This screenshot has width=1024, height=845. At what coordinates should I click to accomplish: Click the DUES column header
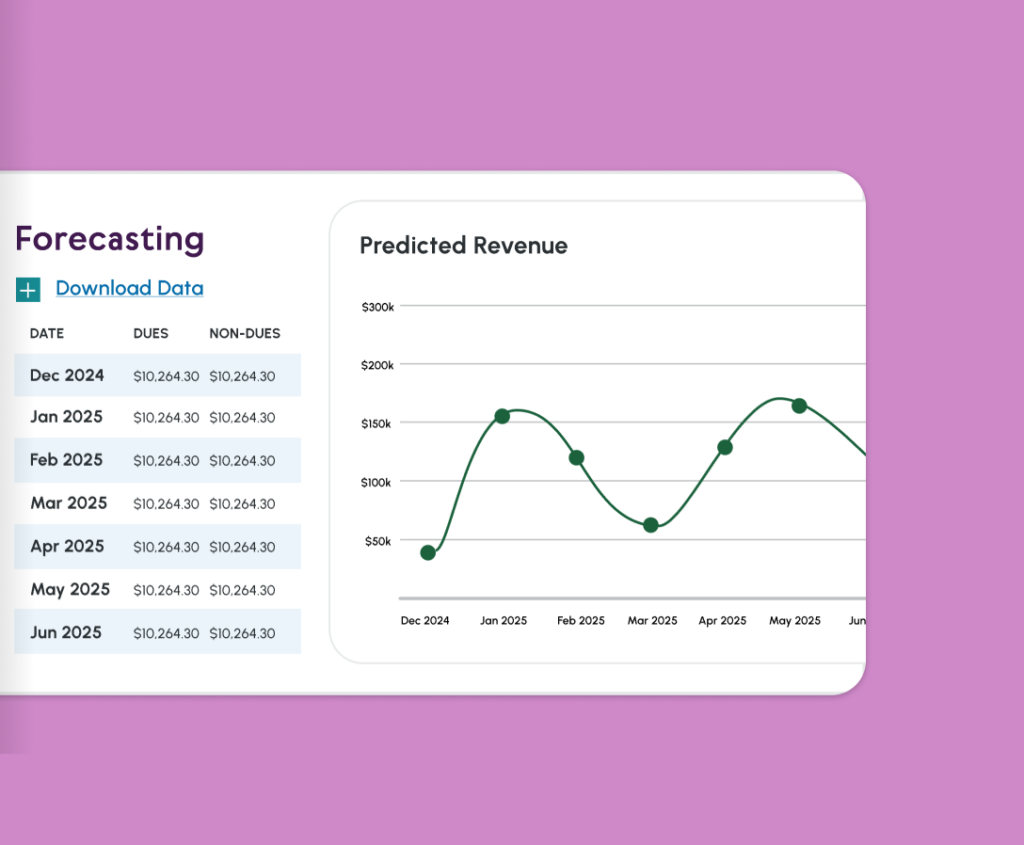coord(151,334)
